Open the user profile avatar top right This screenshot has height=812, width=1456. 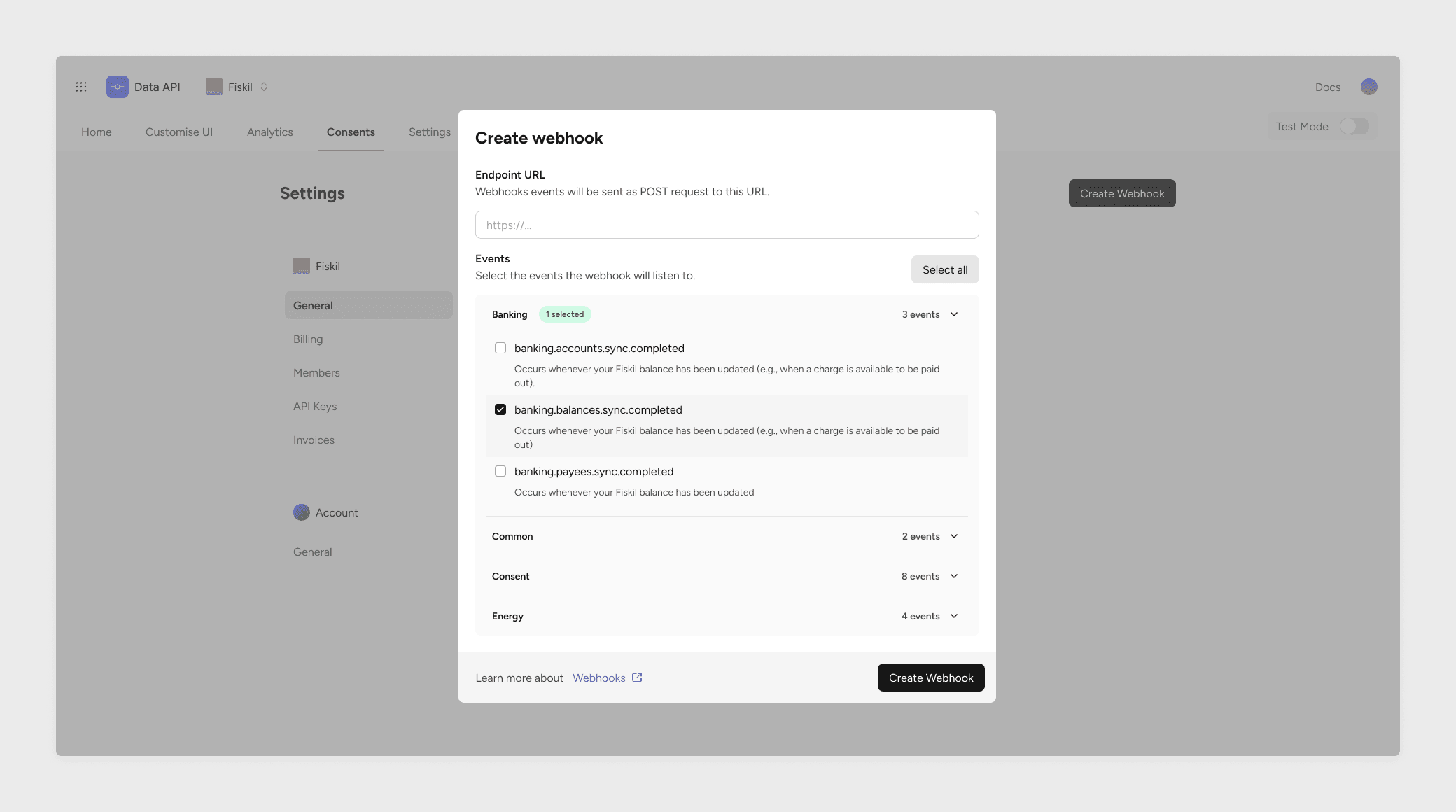click(x=1368, y=87)
